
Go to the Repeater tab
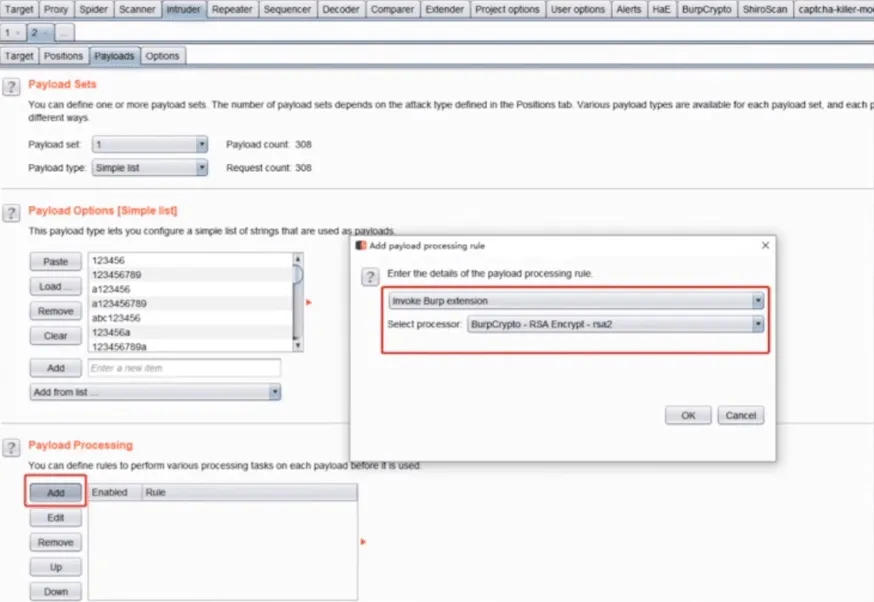click(232, 9)
